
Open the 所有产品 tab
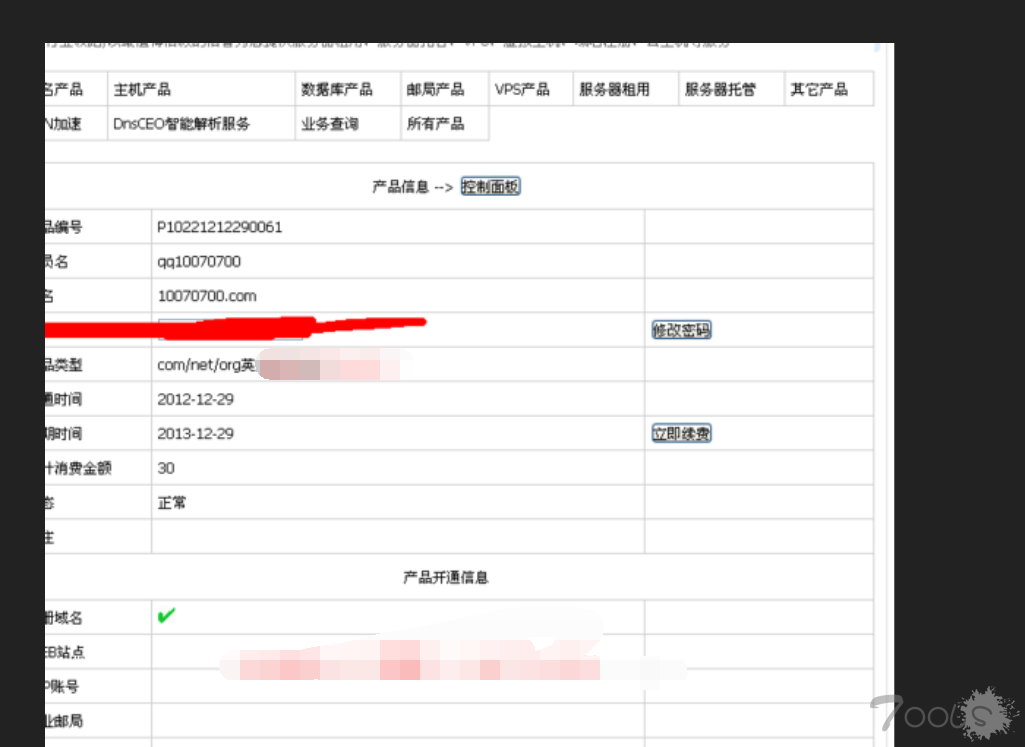click(x=435, y=124)
